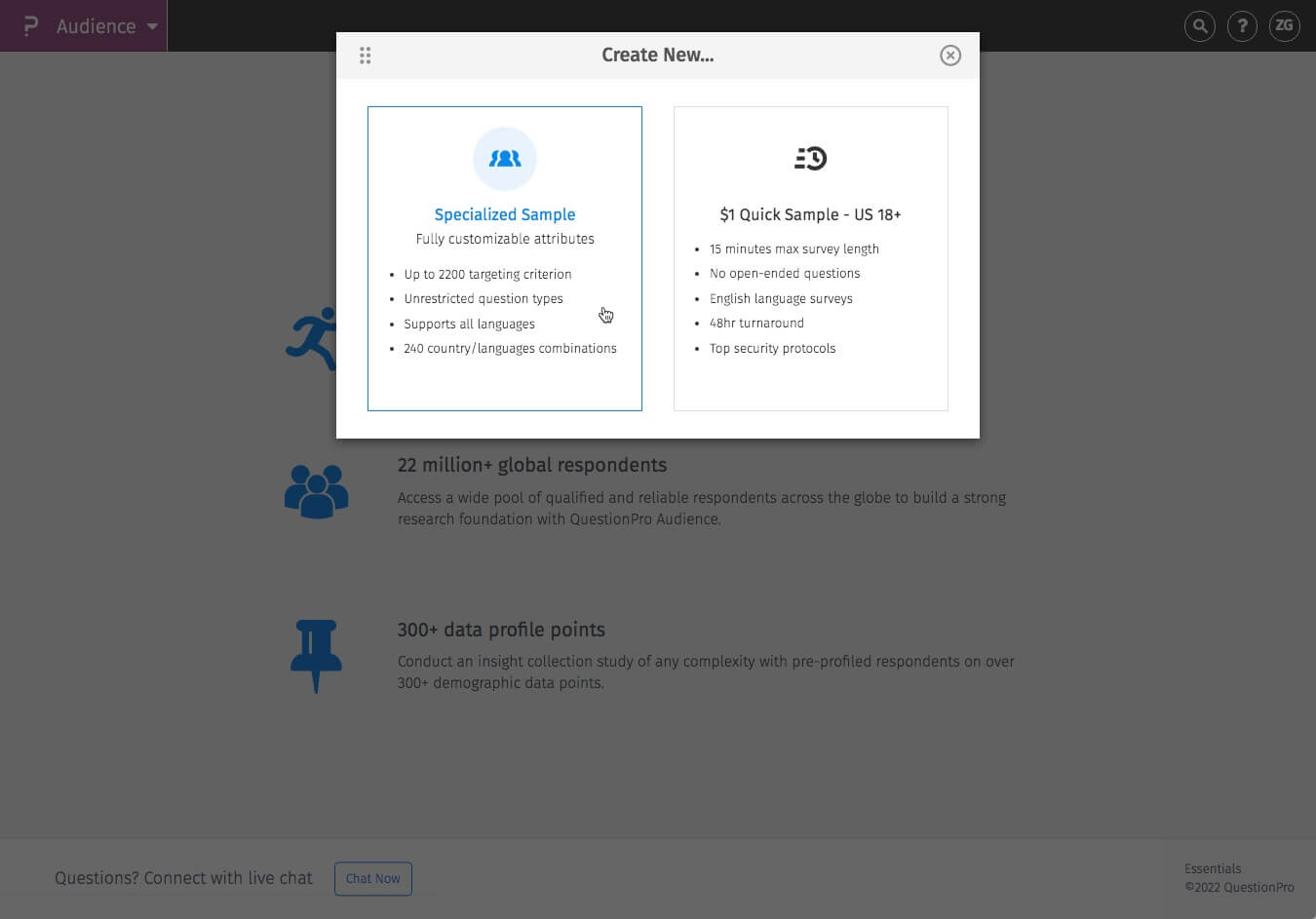Click '48hr turnaround' bullet

[x=756, y=324]
